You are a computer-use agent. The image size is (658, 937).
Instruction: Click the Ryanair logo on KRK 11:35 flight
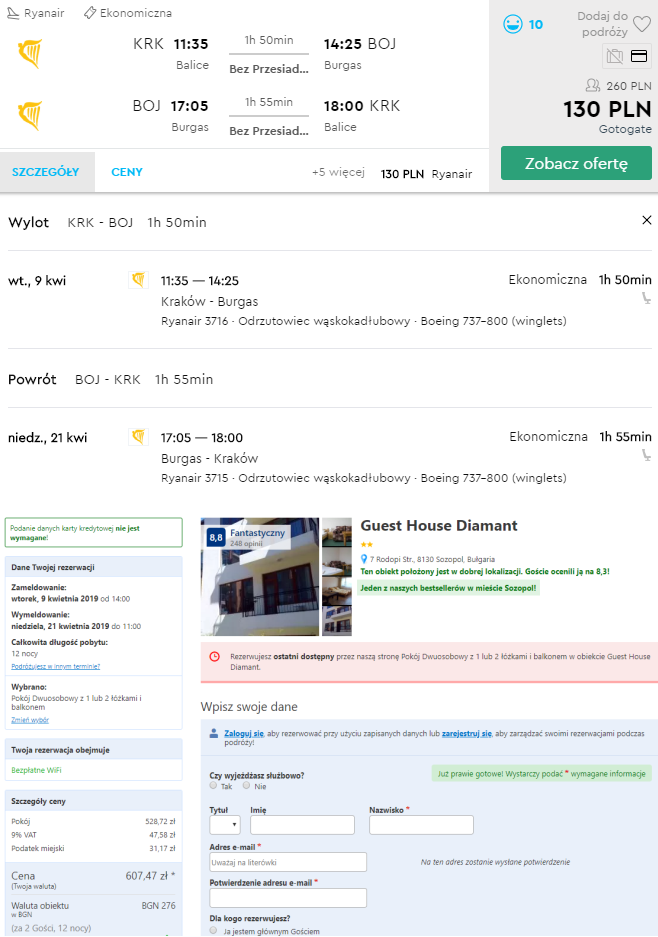[x=30, y=53]
